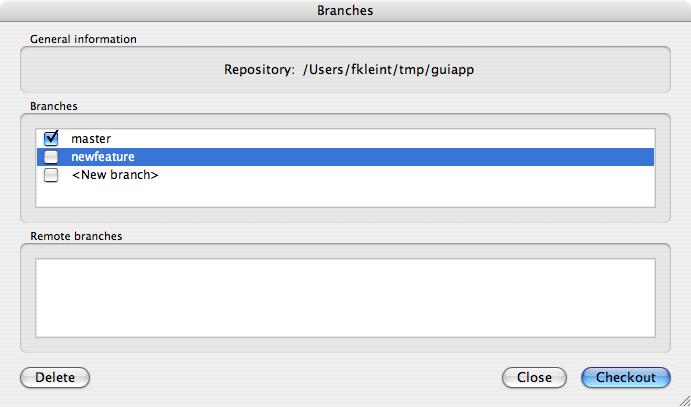The image size is (691, 407).
Task: Click the blue highlight right of newfeature
Action: click(400, 157)
